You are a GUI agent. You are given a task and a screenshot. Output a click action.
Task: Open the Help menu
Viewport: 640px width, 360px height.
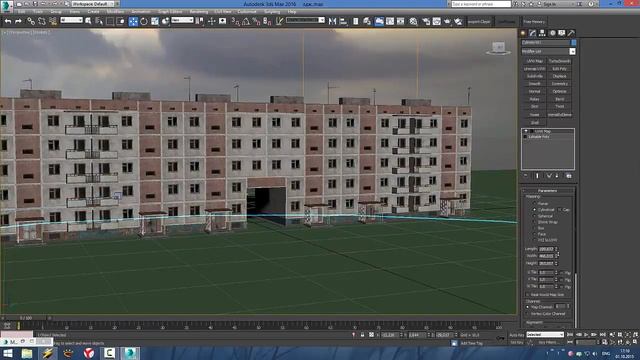pos(292,12)
